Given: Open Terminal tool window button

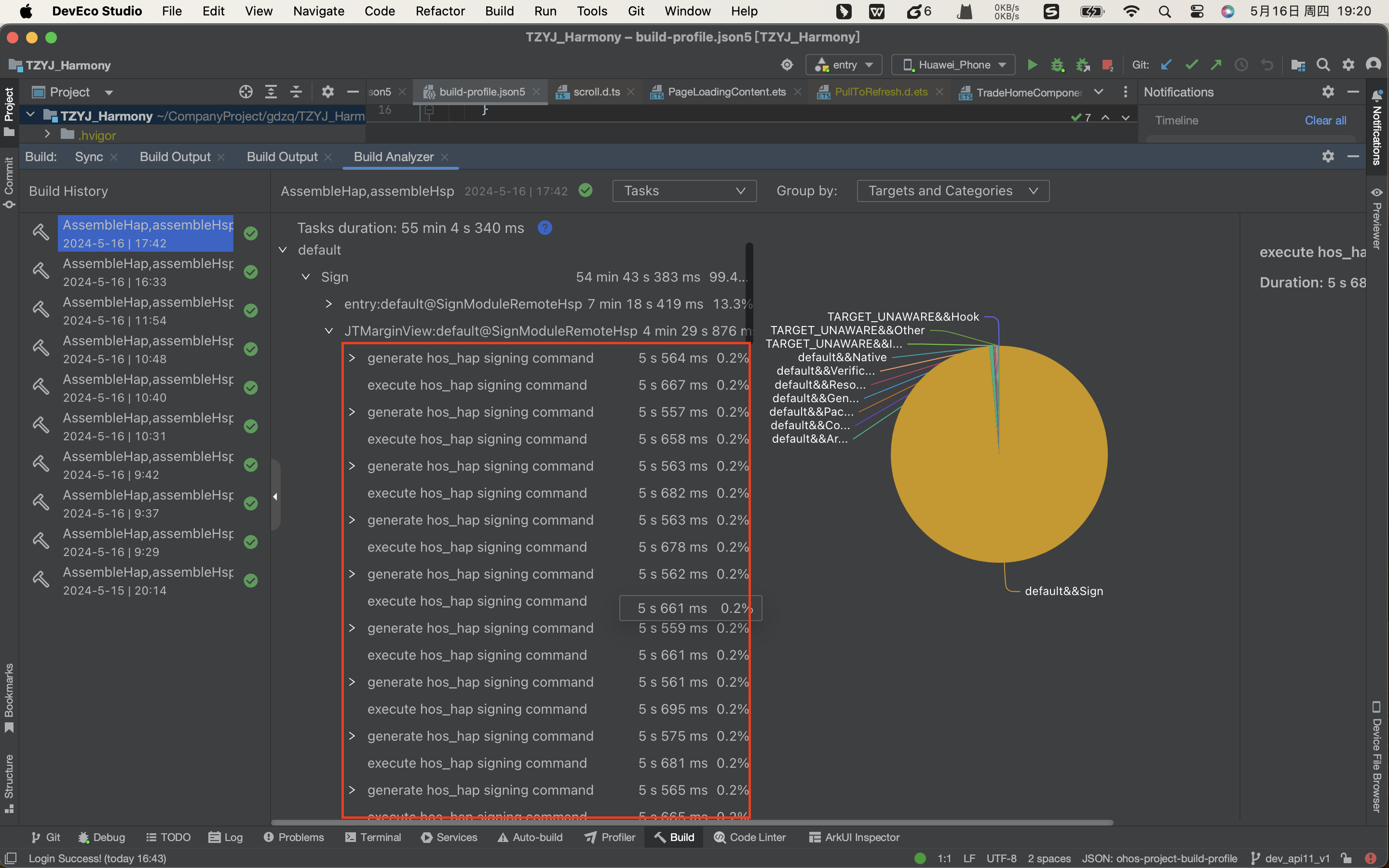Looking at the screenshot, I should [373, 838].
